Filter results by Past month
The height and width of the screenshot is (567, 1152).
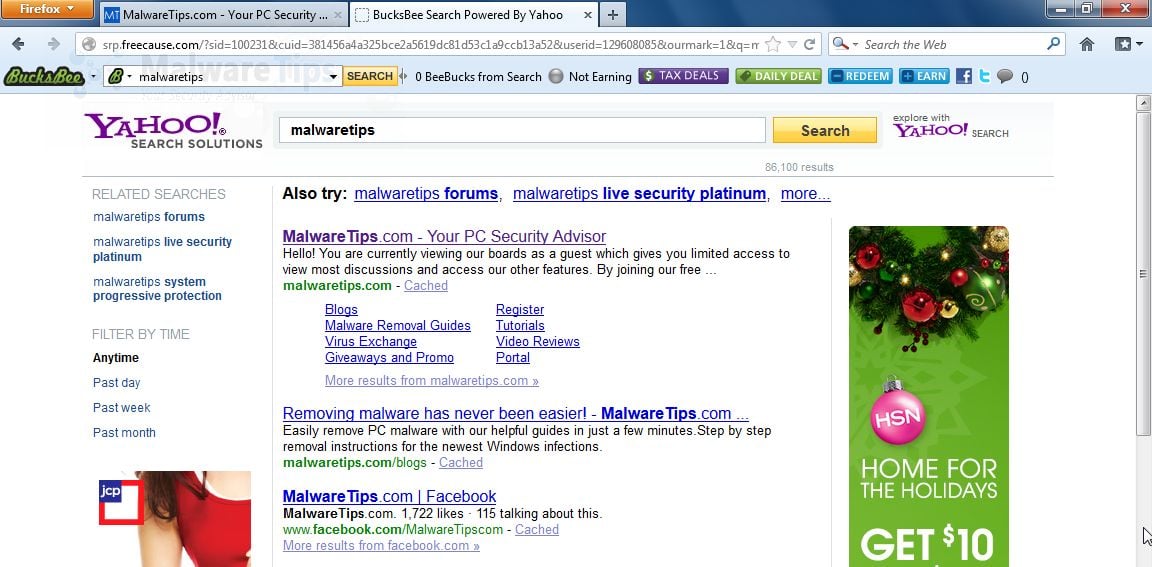coord(124,433)
